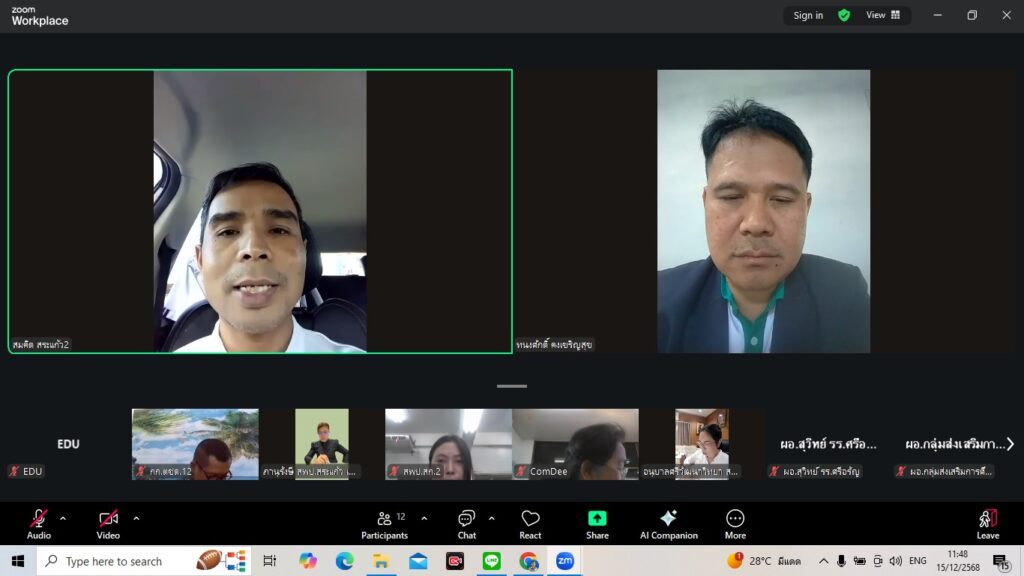Click the green encryption shield icon
This screenshot has width=1024, height=576.
pyautogui.click(x=844, y=15)
